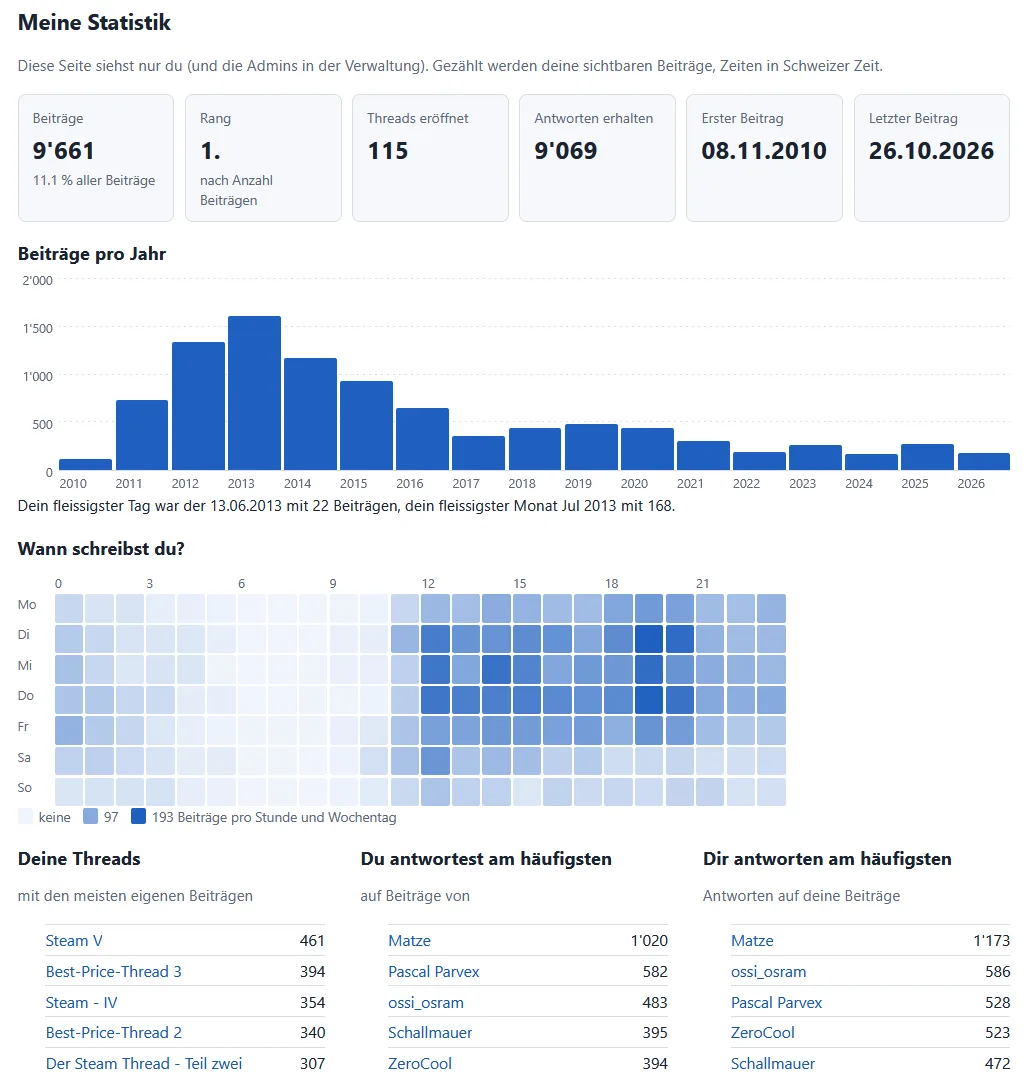Click ZeroCool in the 394 row
1029x1084 pixels.
pos(420,1063)
